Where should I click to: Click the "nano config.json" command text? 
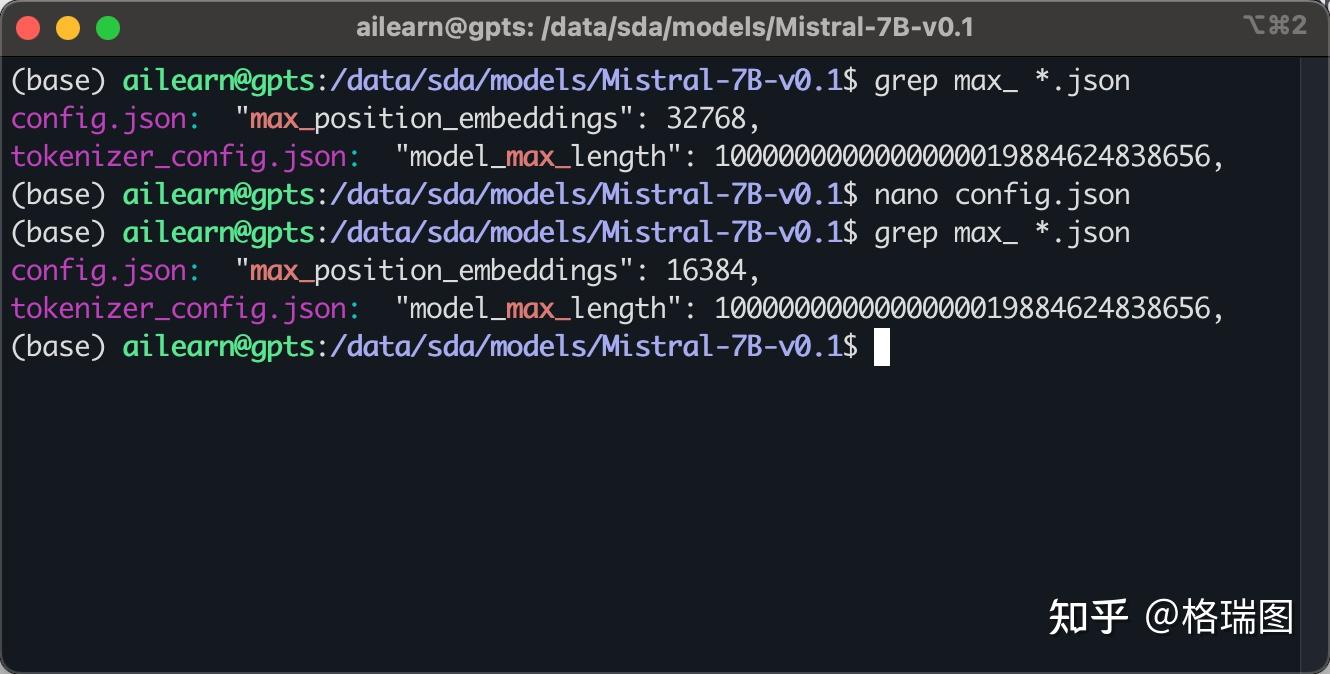pos(1002,194)
